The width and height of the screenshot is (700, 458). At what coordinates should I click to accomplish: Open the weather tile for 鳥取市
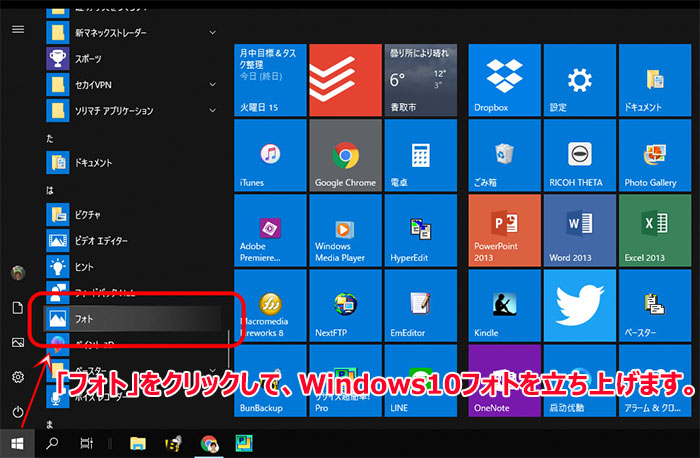coord(421,80)
